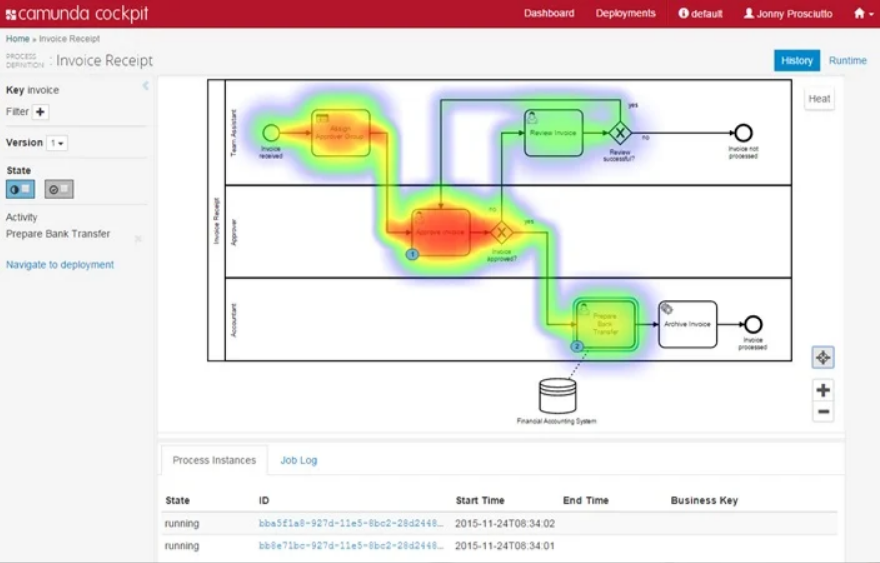Click the Review successful gateway

tap(620, 133)
